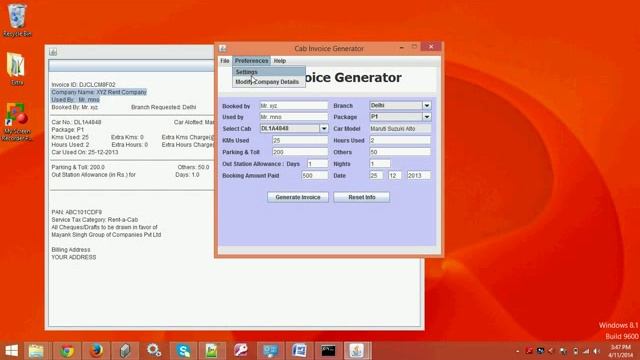
Task: Close the Cab Invoice Generator window
Action: (x=431, y=47)
